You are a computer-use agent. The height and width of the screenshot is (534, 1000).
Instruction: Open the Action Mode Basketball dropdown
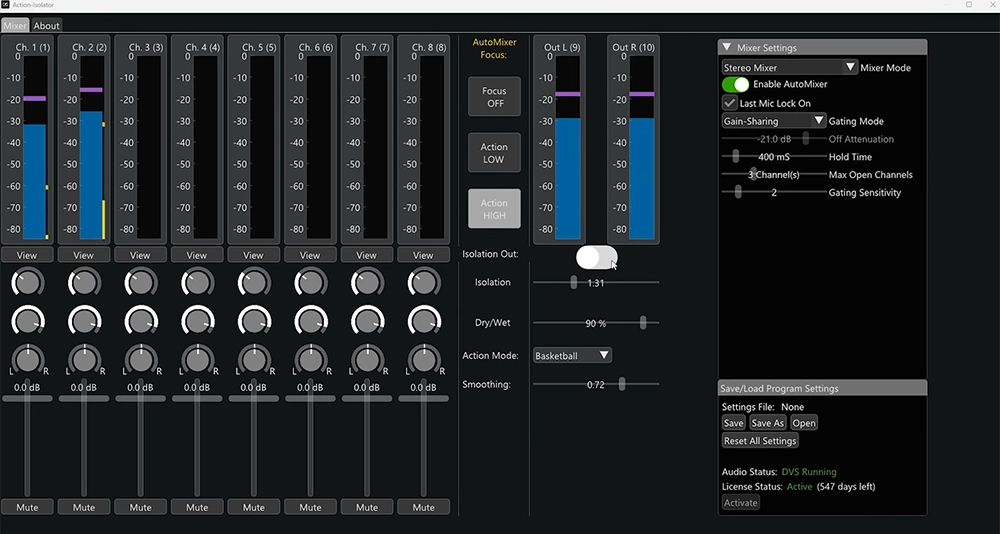coord(572,355)
